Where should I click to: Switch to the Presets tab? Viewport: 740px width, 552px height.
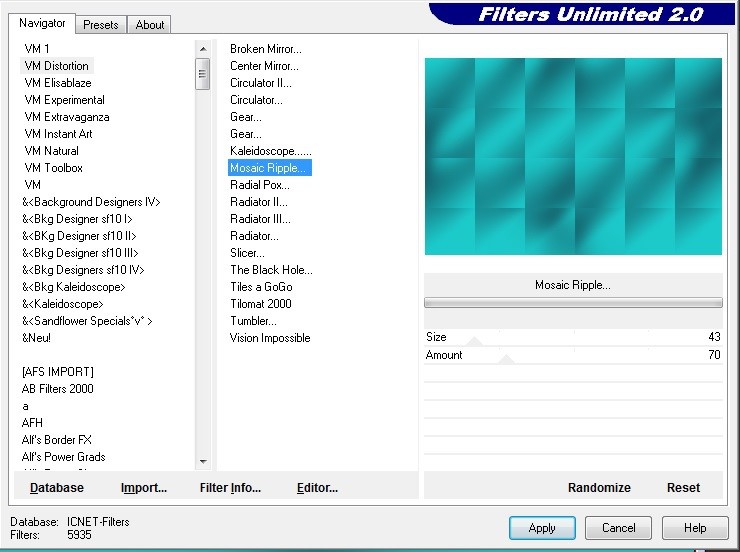(101, 25)
